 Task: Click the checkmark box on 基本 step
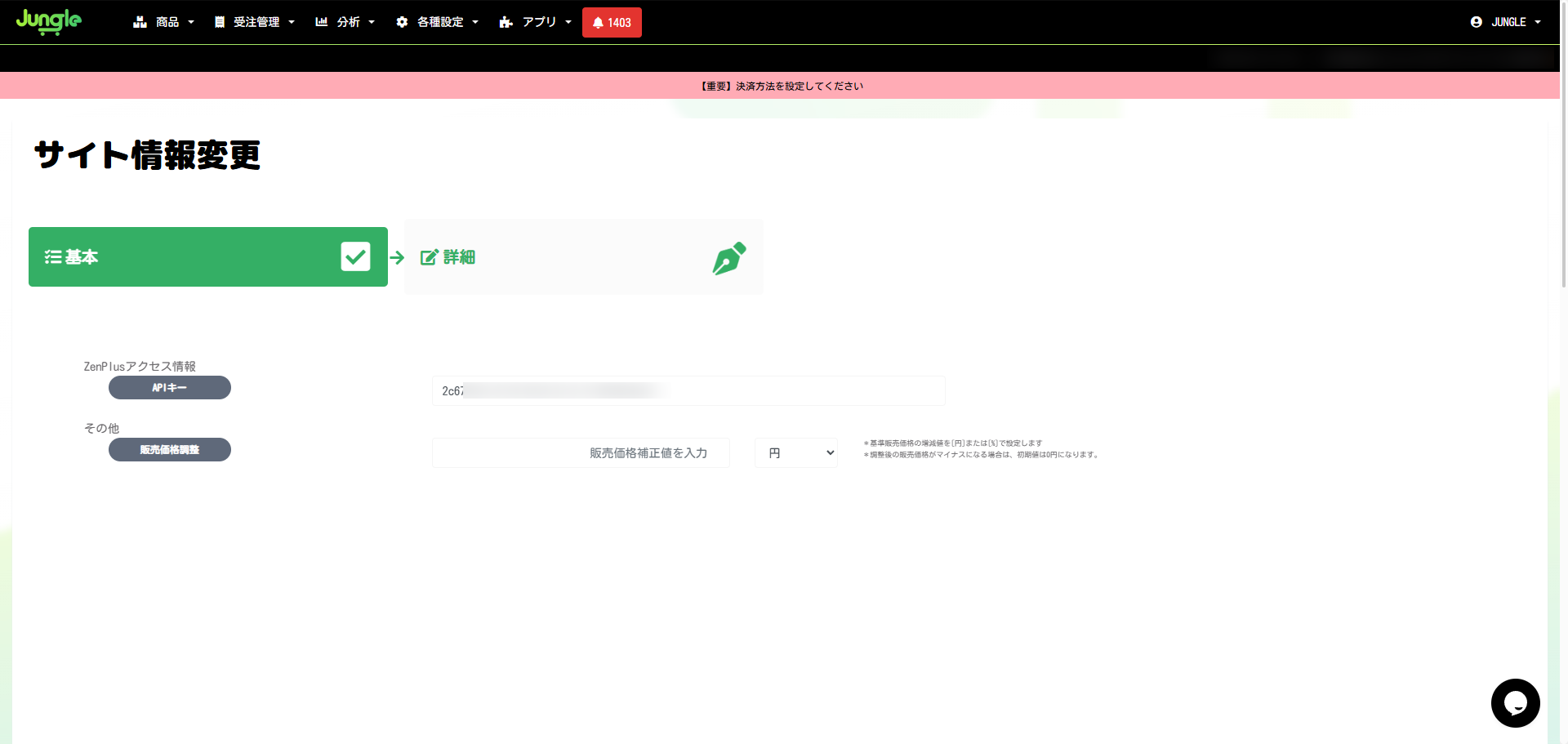point(355,256)
